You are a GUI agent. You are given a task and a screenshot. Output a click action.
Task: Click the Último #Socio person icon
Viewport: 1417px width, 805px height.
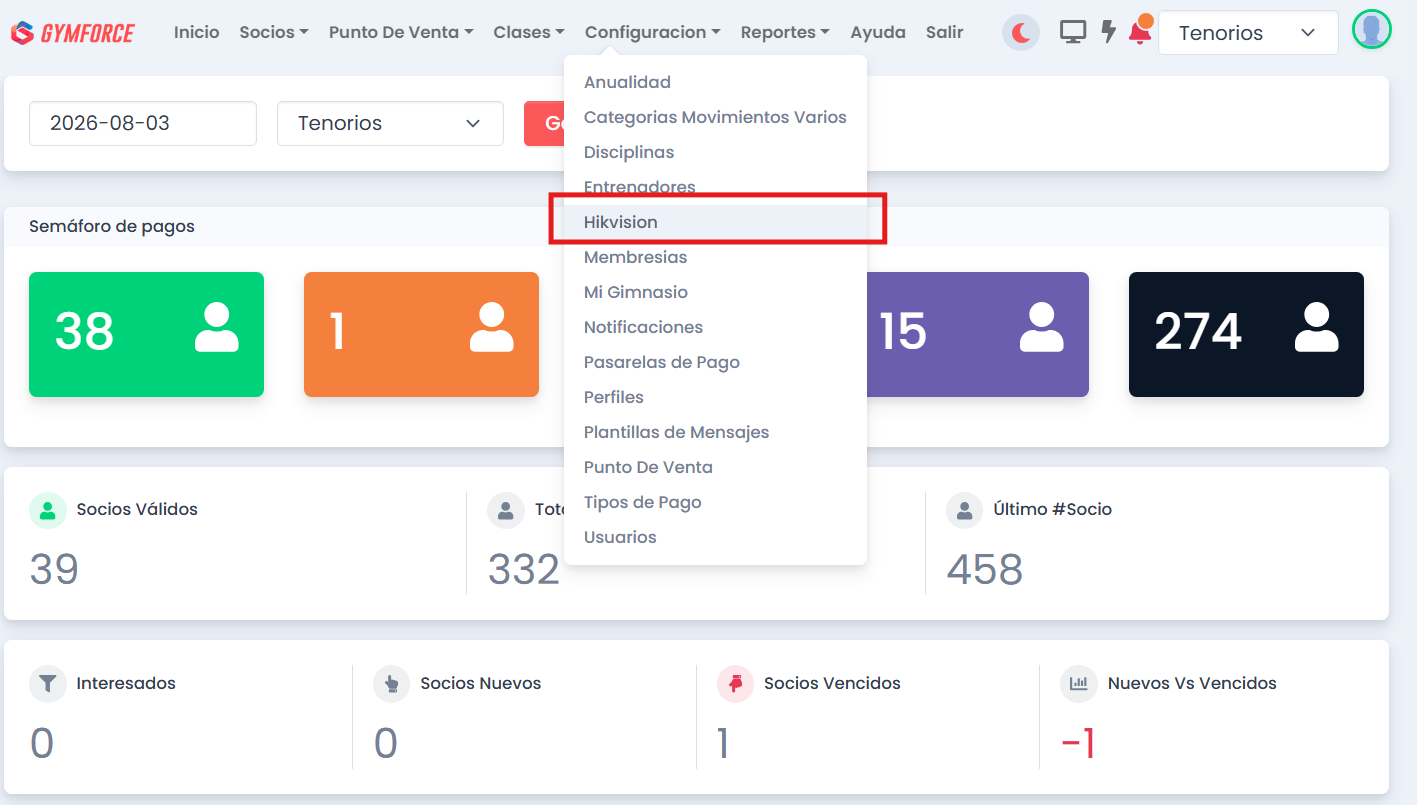tap(964, 510)
